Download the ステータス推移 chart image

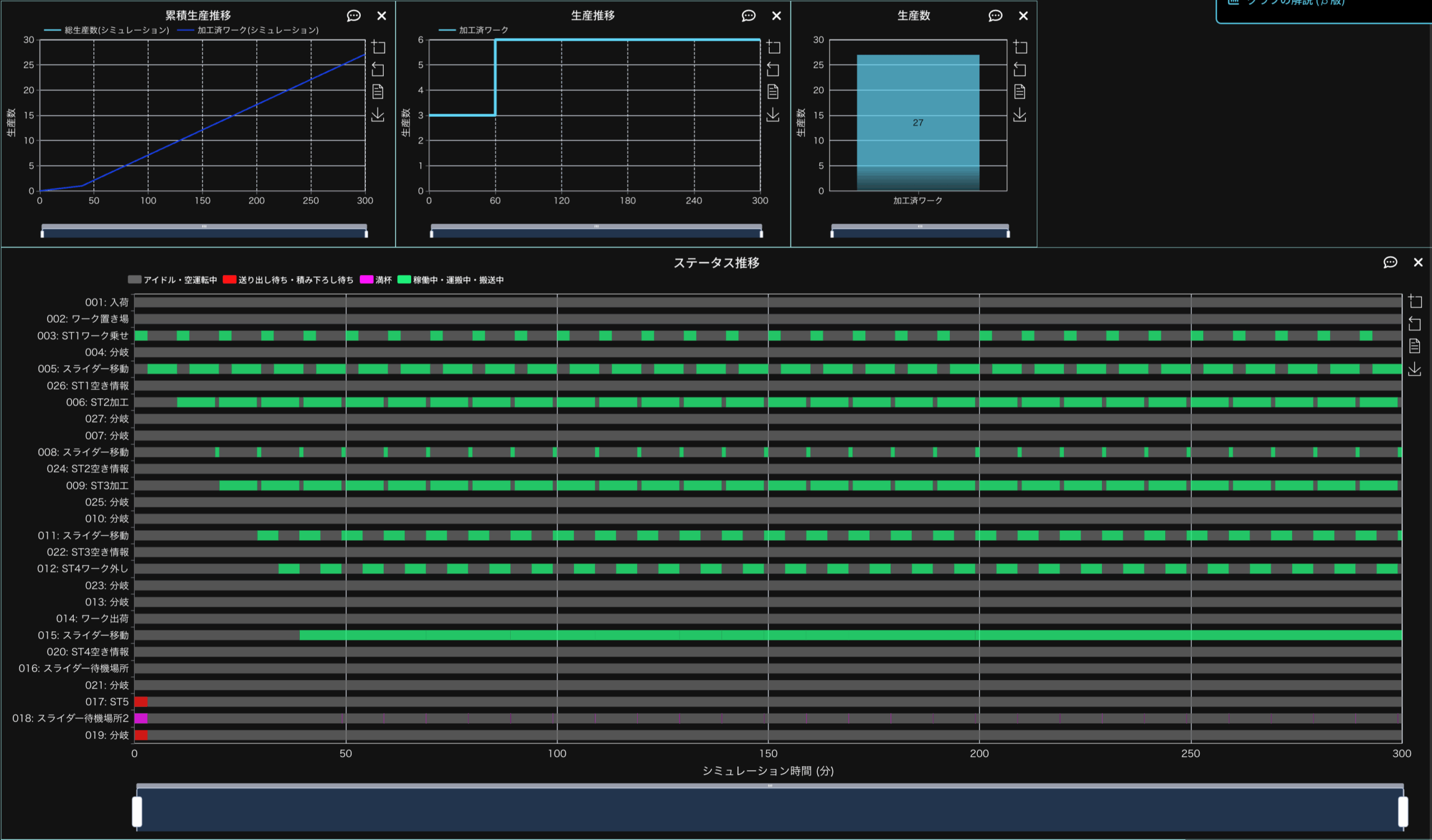click(x=1415, y=369)
